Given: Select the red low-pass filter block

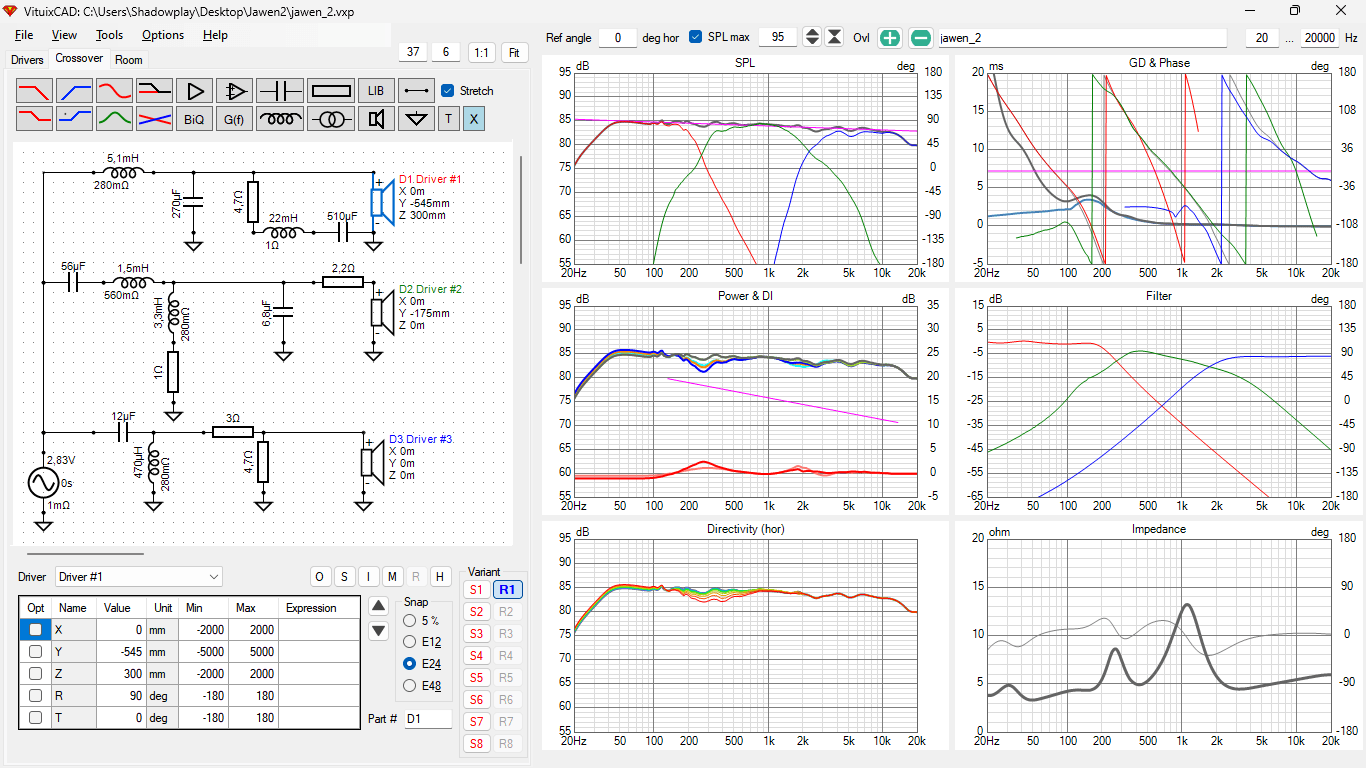Looking at the screenshot, I should 34,90.
